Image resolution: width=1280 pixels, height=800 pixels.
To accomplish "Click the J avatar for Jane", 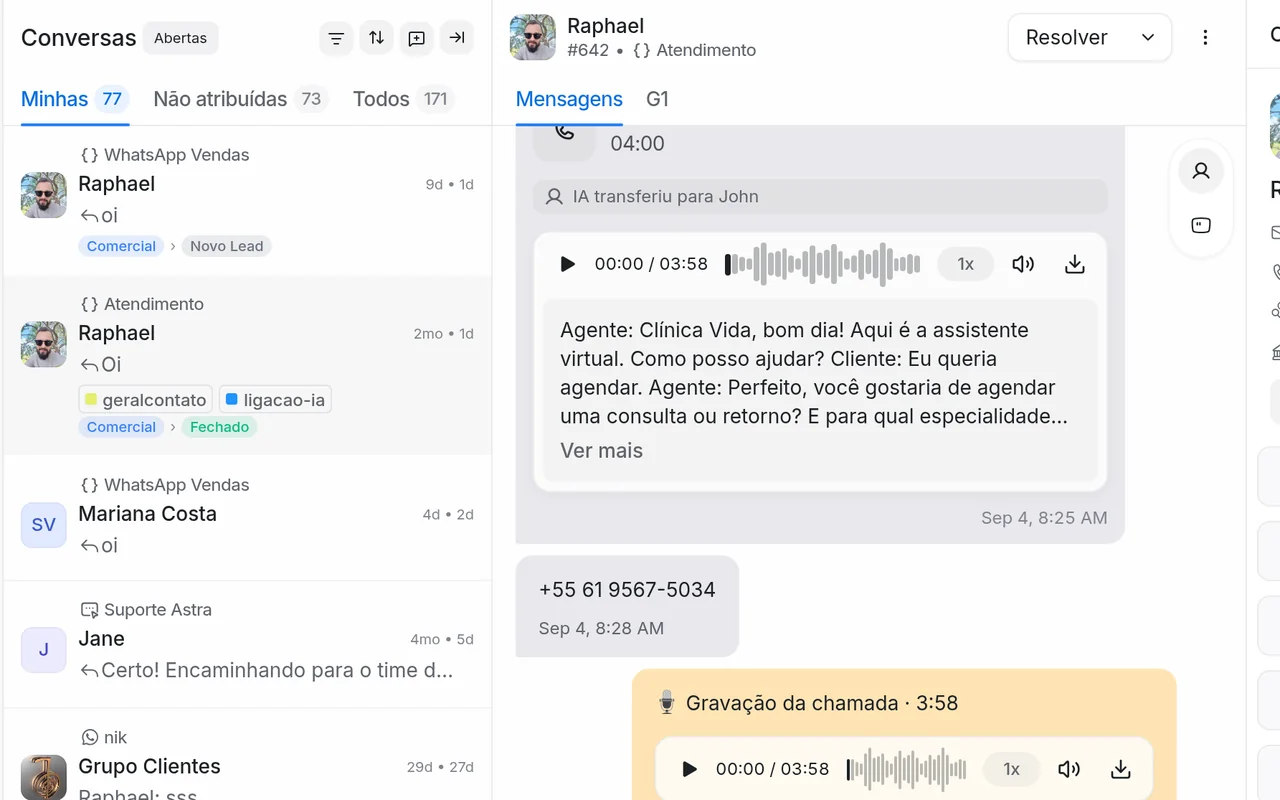I will pos(43,650).
